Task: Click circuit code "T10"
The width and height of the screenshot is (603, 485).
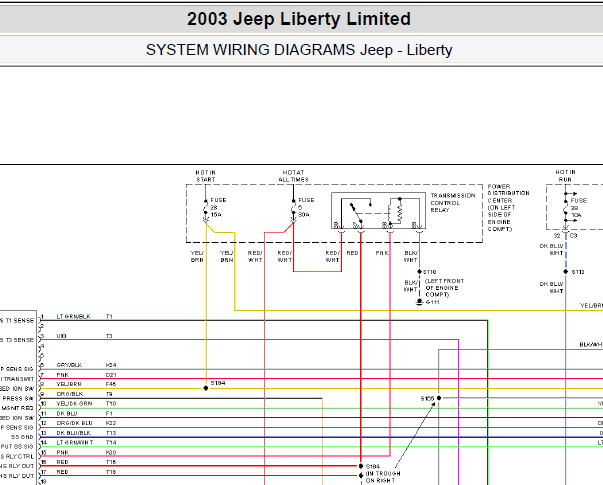Action: click(111, 404)
